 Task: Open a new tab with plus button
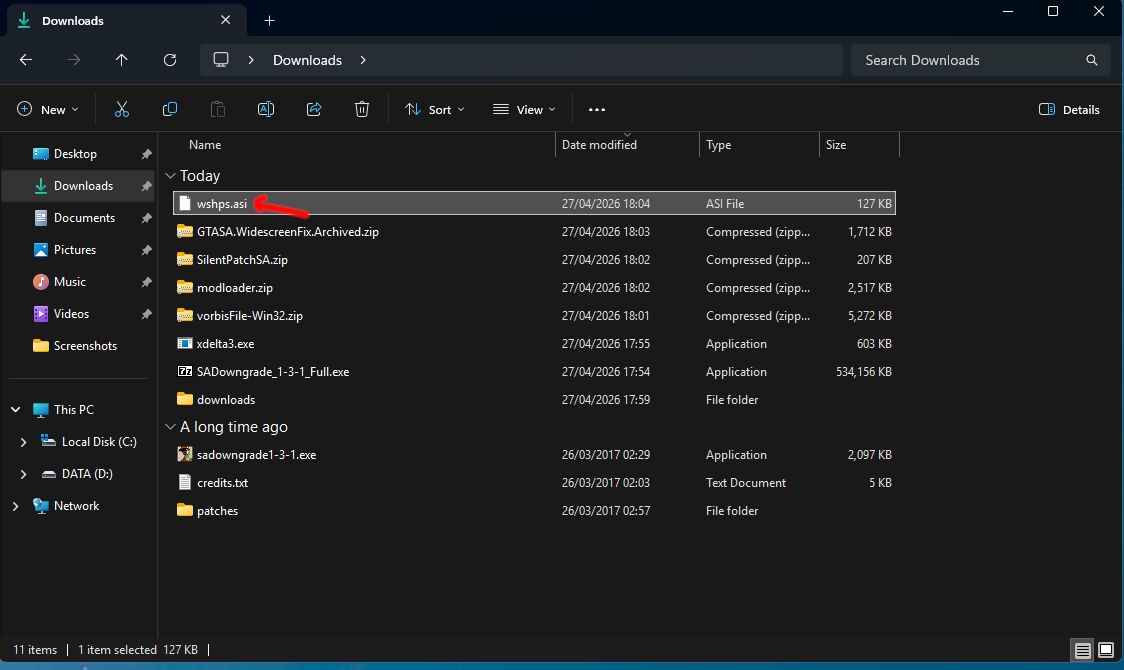pyautogui.click(x=270, y=21)
